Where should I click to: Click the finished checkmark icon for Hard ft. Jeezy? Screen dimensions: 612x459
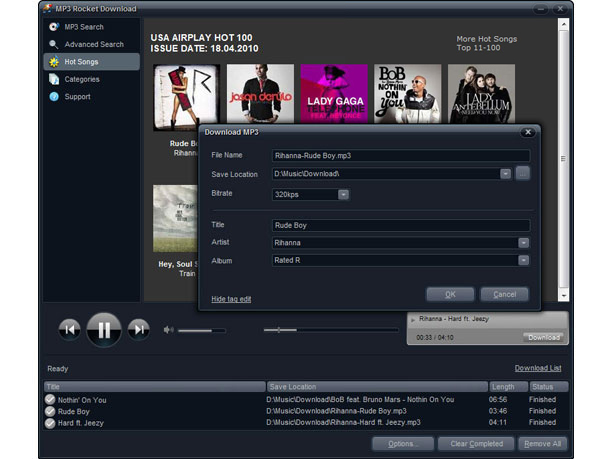pyautogui.click(x=50, y=423)
